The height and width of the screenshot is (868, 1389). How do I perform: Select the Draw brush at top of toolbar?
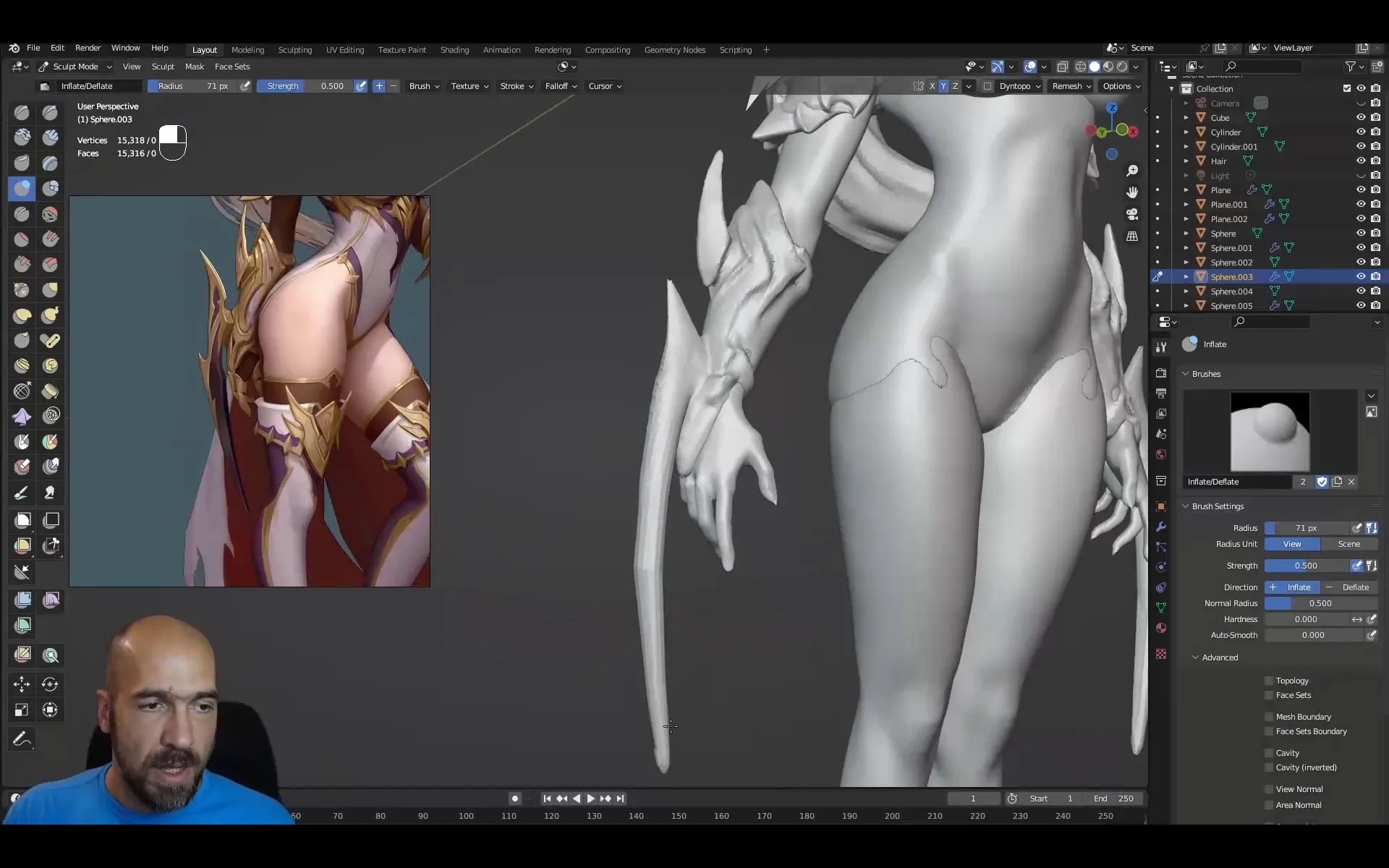click(x=22, y=112)
